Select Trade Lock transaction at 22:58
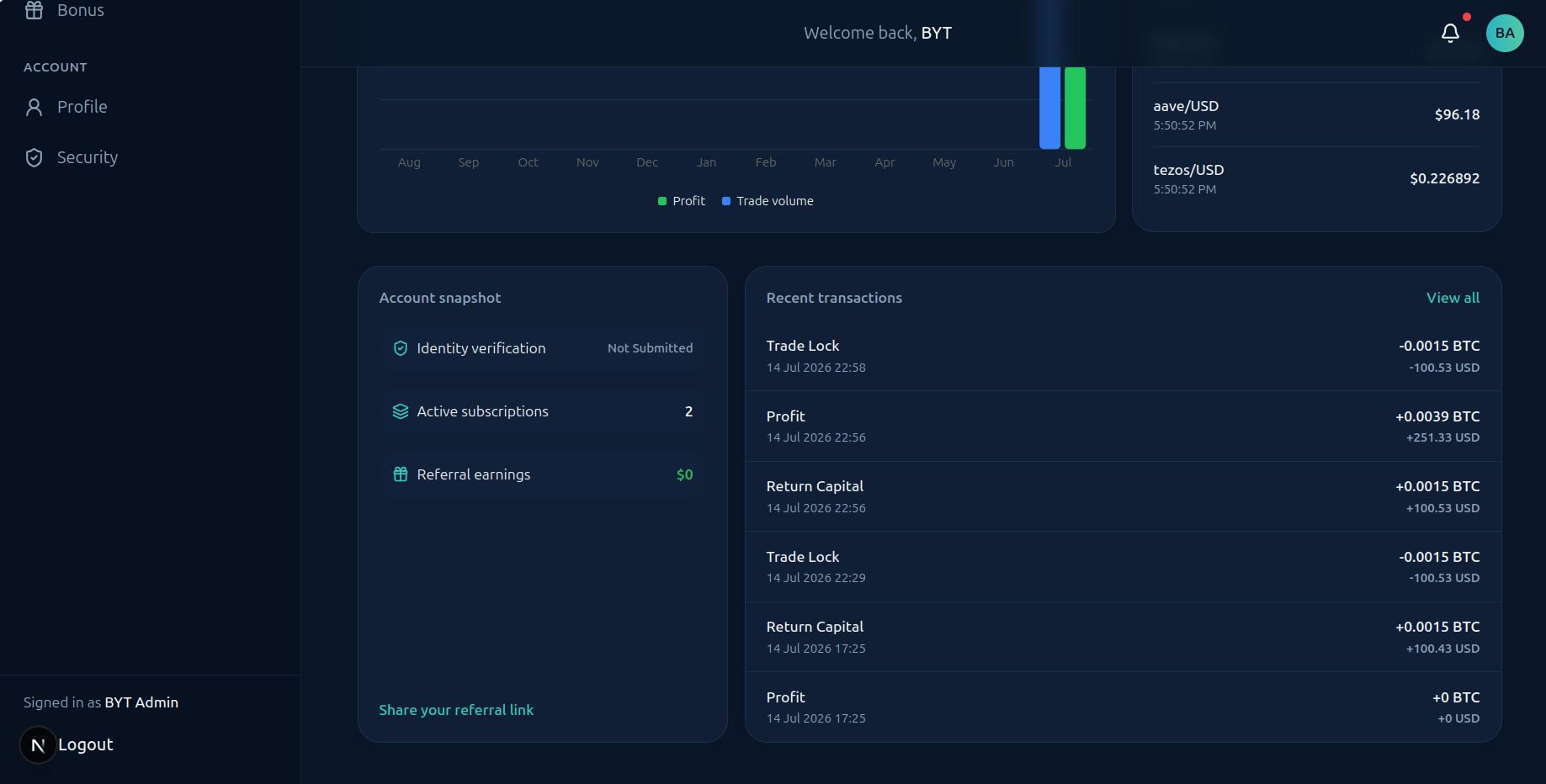This screenshot has width=1546, height=784. coord(1123,356)
